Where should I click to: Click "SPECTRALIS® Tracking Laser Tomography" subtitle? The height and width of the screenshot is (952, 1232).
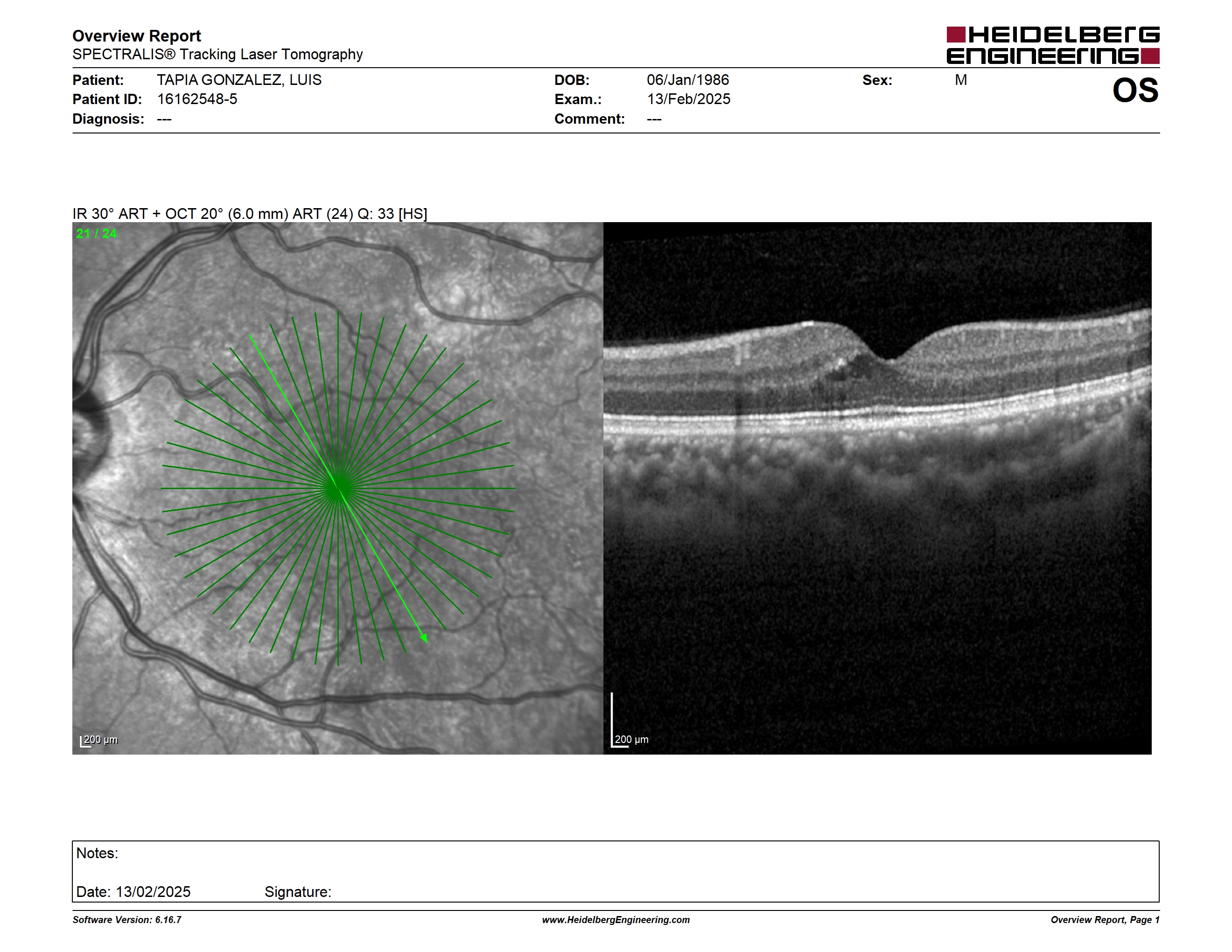(217, 54)
